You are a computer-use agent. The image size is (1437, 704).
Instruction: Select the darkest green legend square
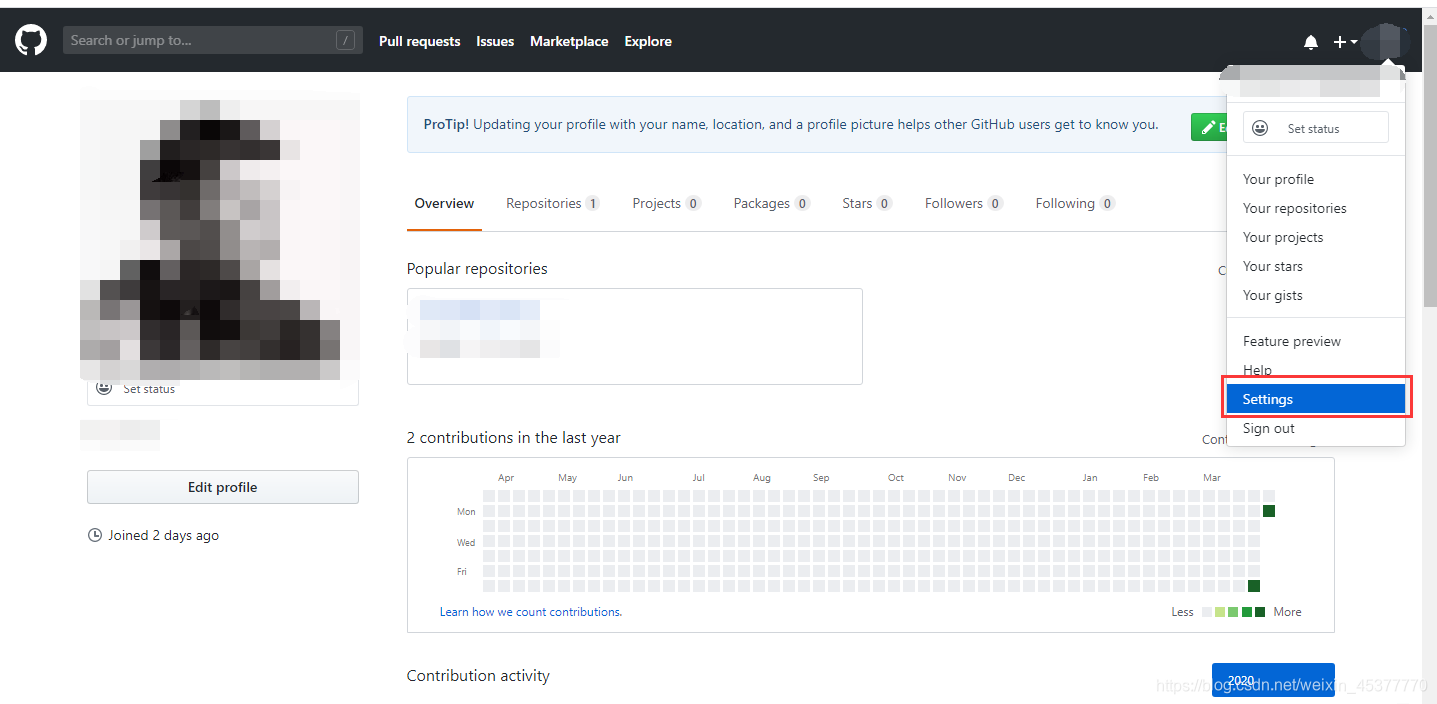[x=1260, y=612]
